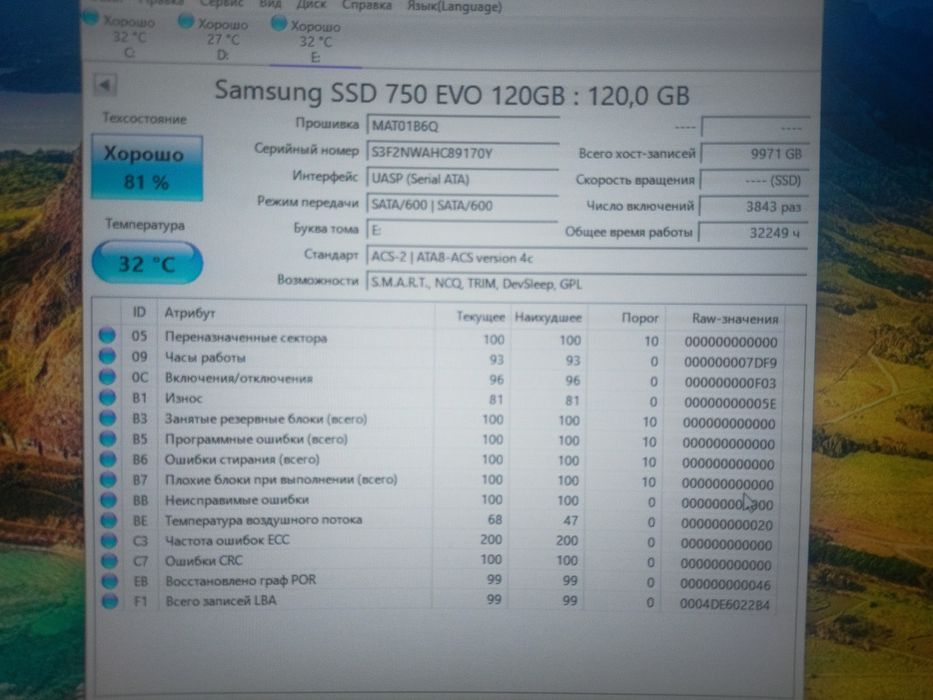Click the Общее время работы value 32249 ч

[753, 233]
